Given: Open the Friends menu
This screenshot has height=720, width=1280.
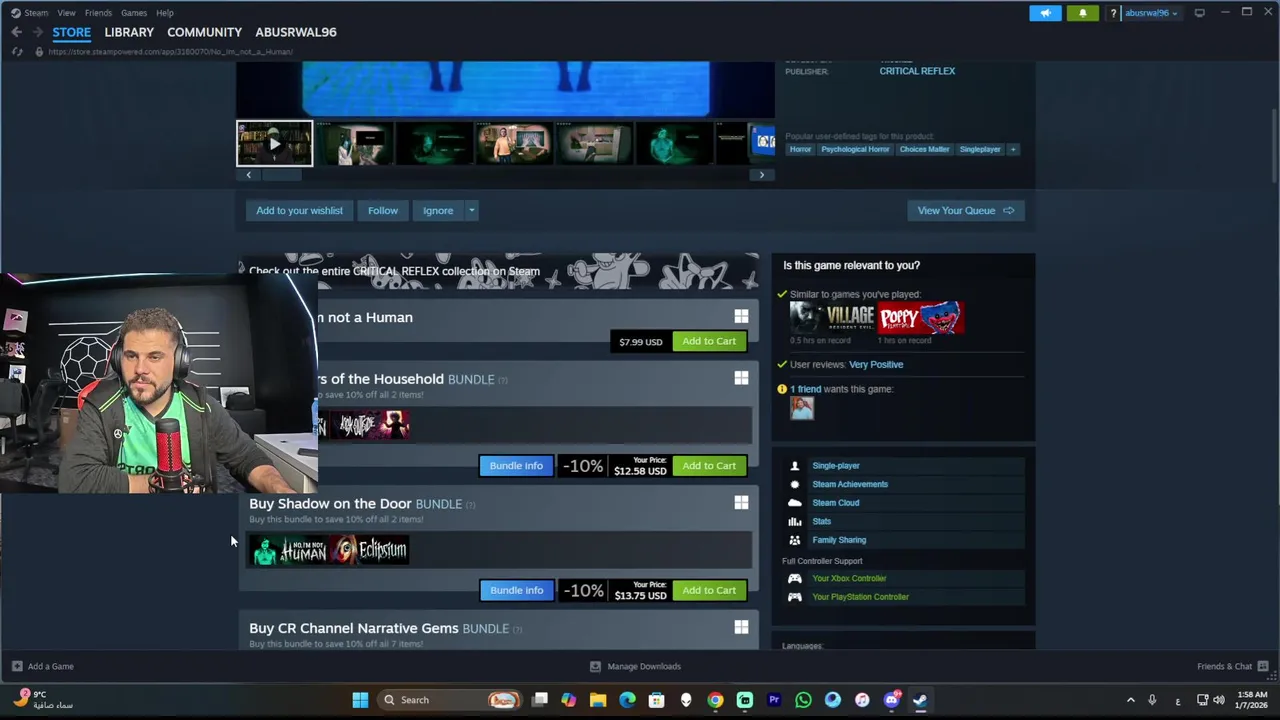Looking at the screenshot, I should (x=98, y=13).
